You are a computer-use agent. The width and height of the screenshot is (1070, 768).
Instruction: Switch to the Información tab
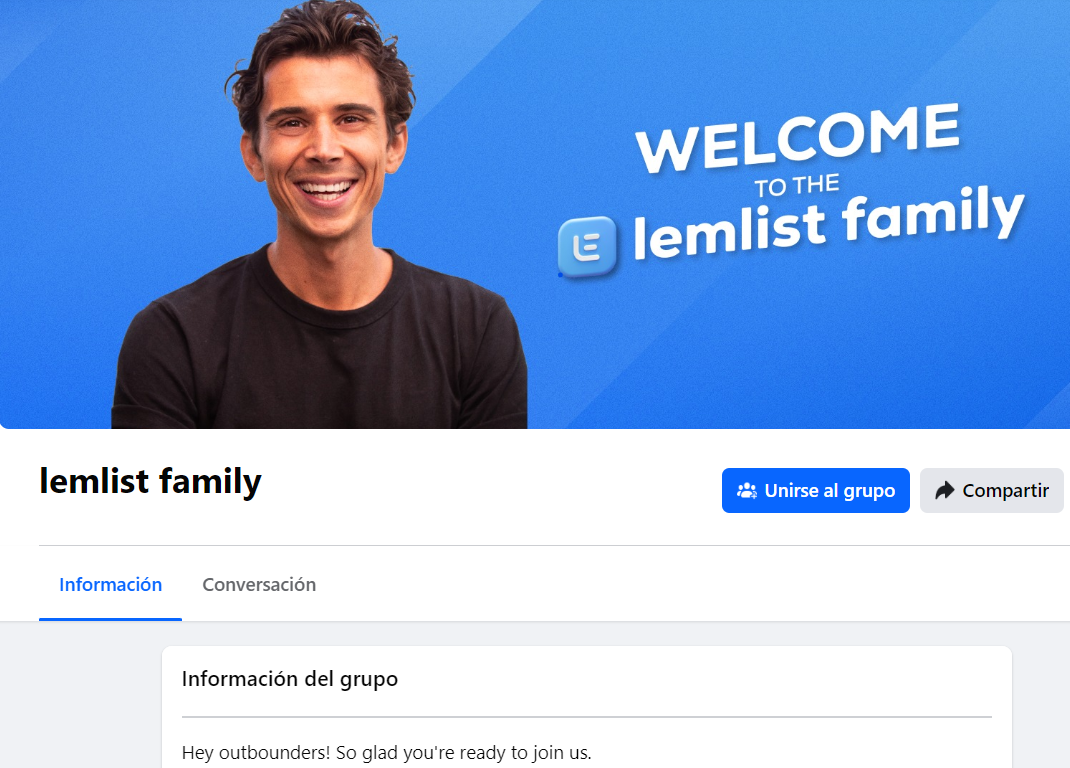[x=111, y=584]
